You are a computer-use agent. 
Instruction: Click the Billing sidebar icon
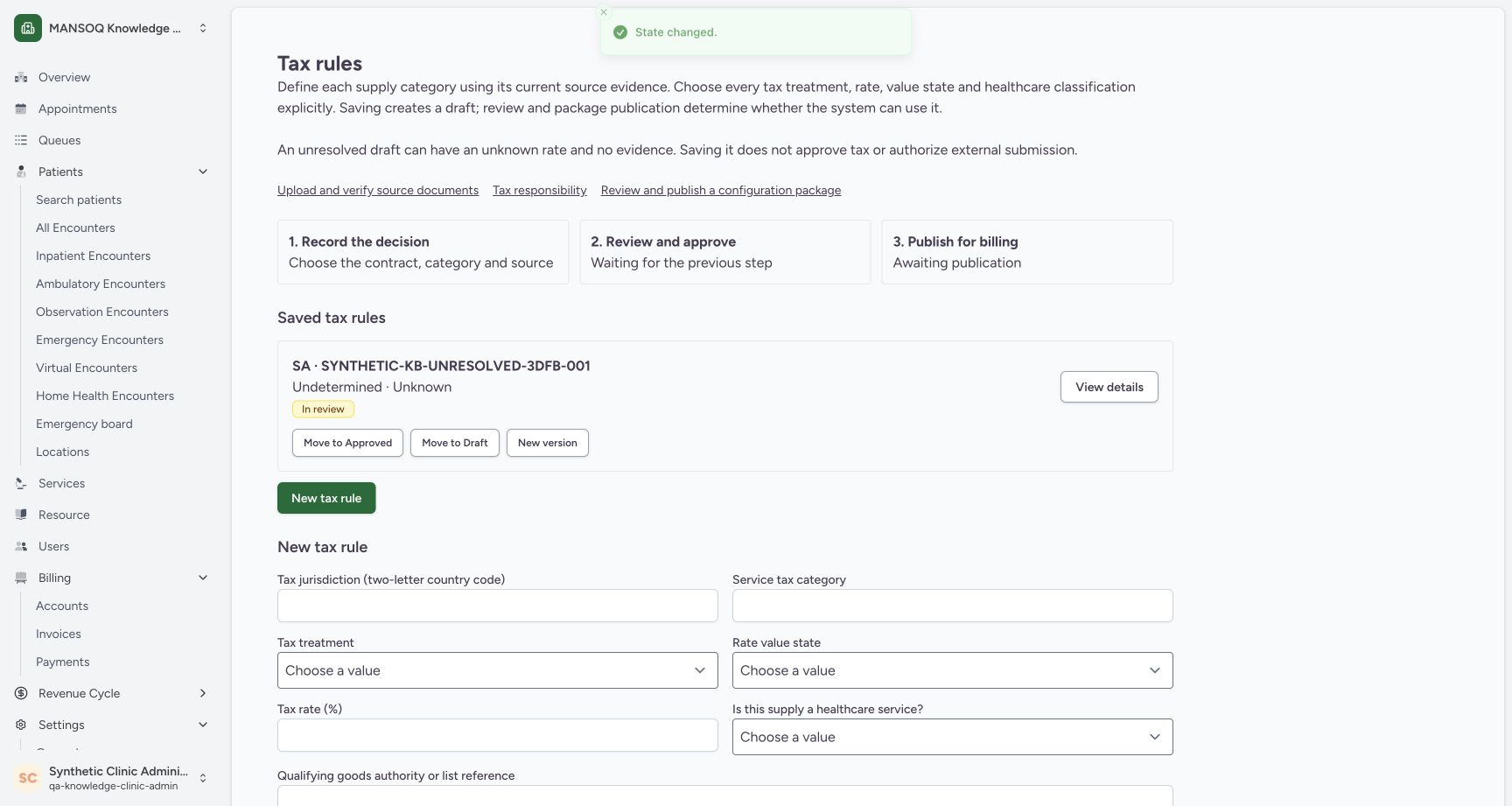(21, 578)
